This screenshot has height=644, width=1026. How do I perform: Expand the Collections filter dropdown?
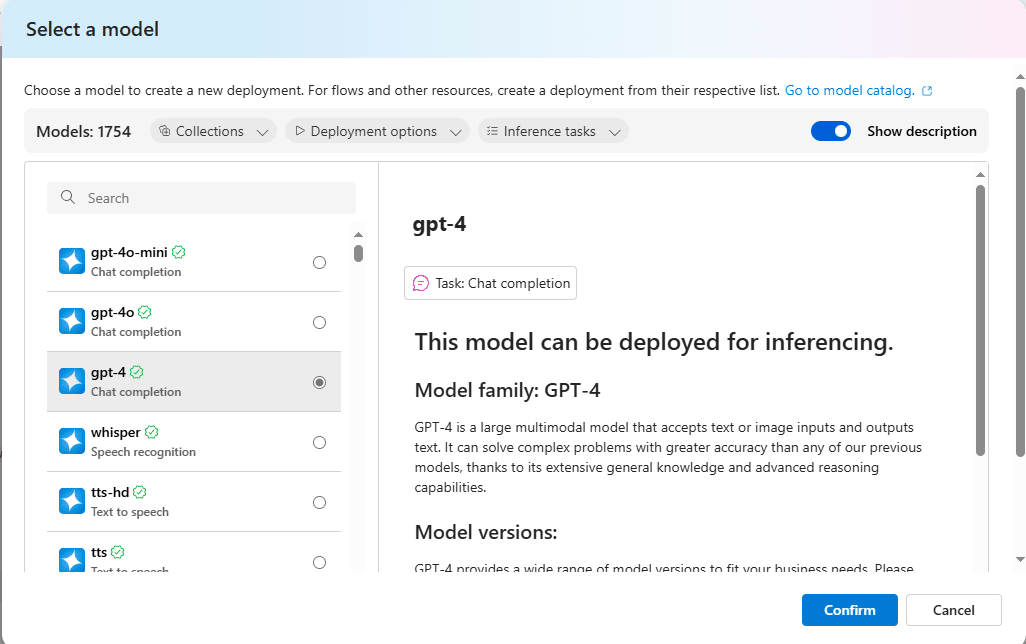[214, 131]
